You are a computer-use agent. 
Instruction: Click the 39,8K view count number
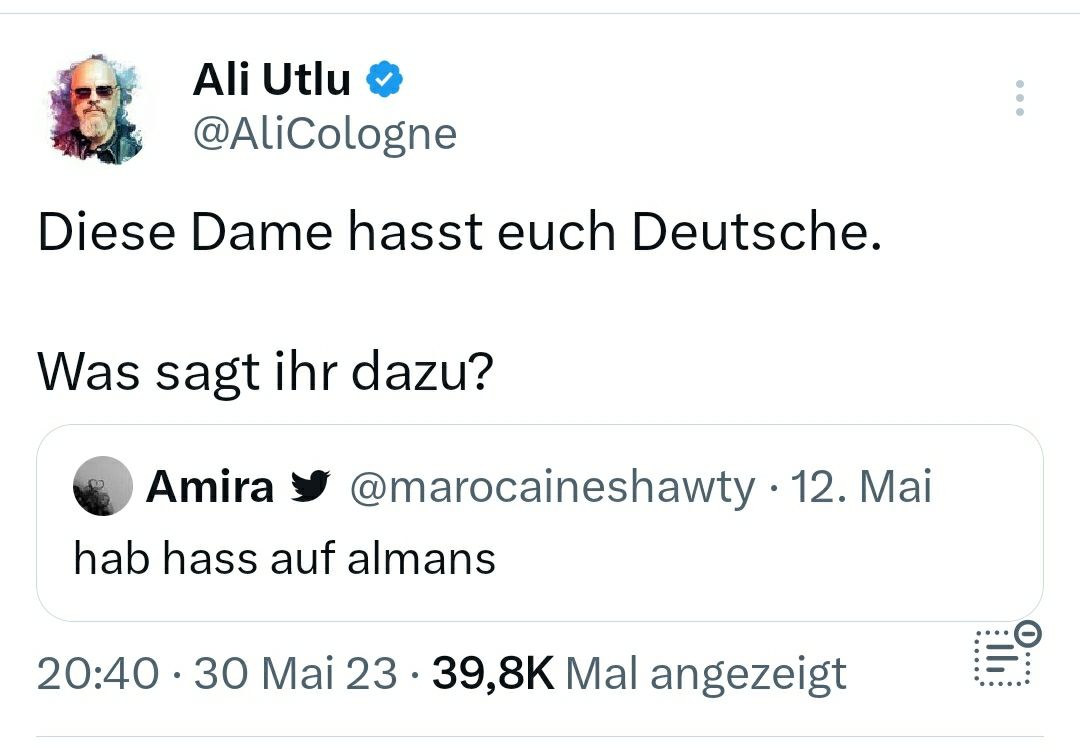[x=493, y=673]
